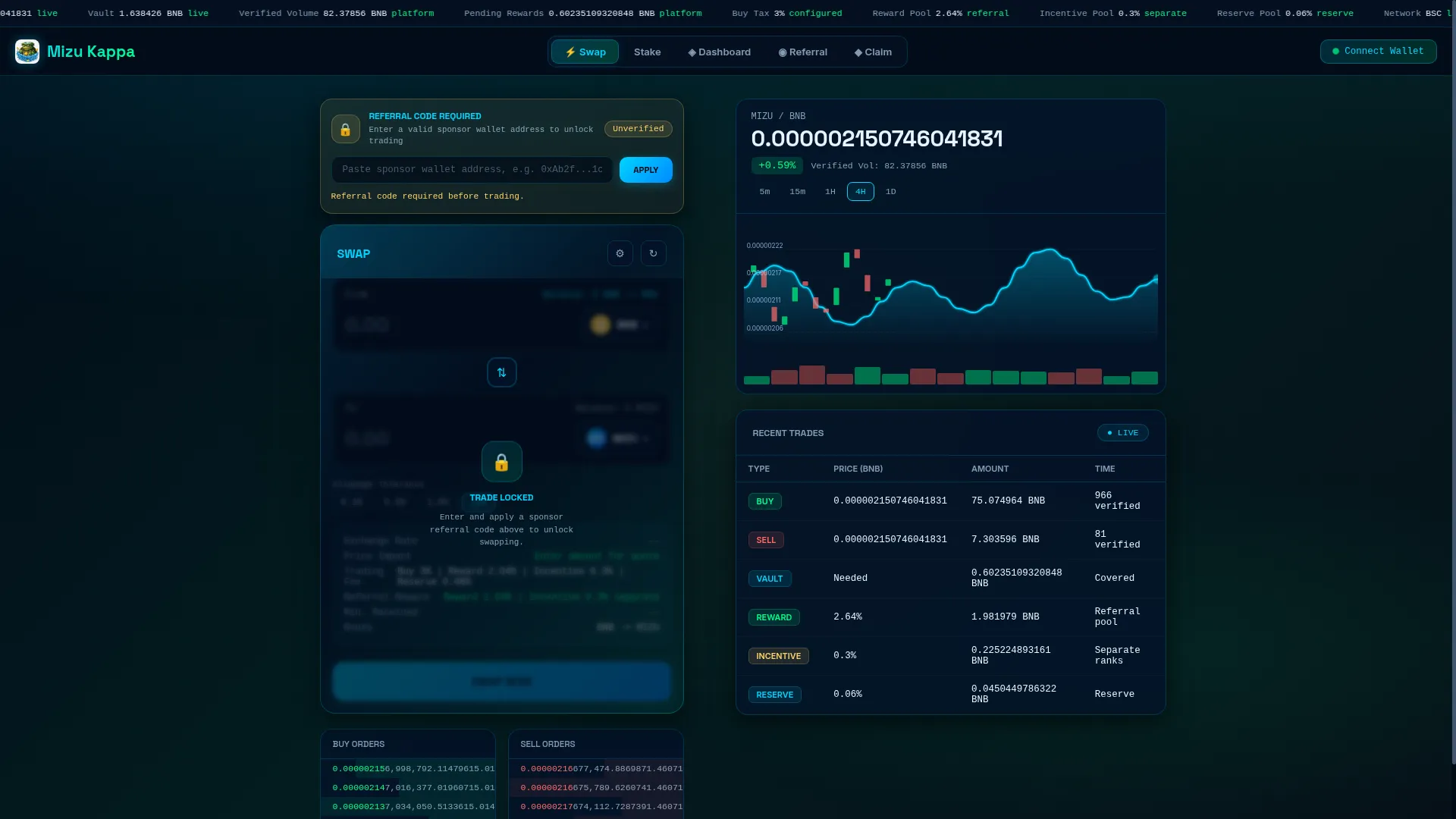Viewport: 1456px width, 819px height.
Task: Select the 4H chart interval
Action: 861,192
